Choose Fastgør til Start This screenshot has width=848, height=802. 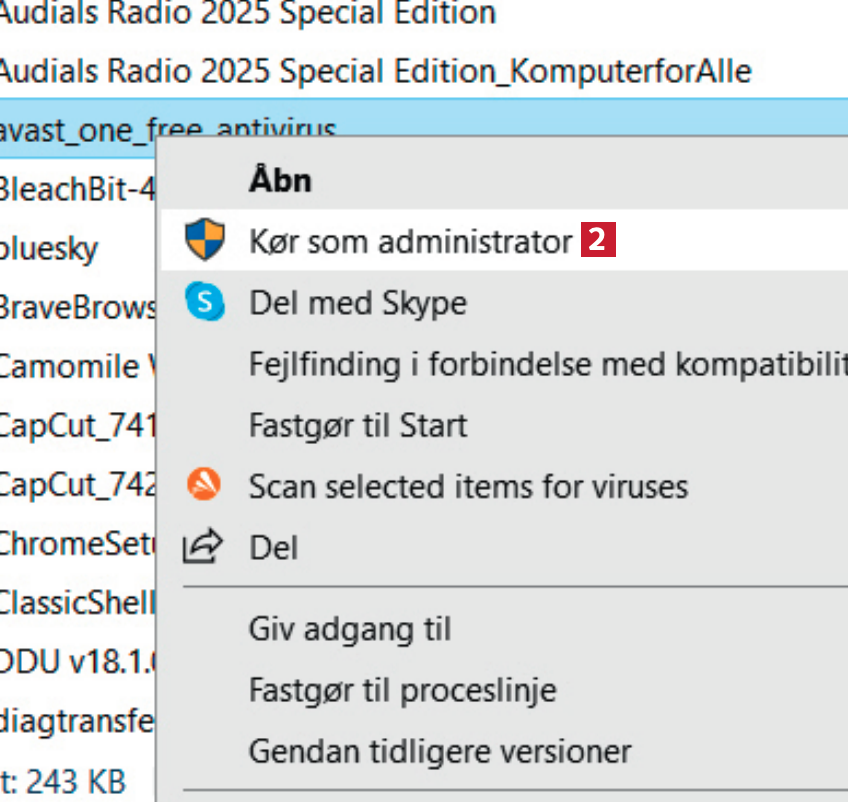357,426
